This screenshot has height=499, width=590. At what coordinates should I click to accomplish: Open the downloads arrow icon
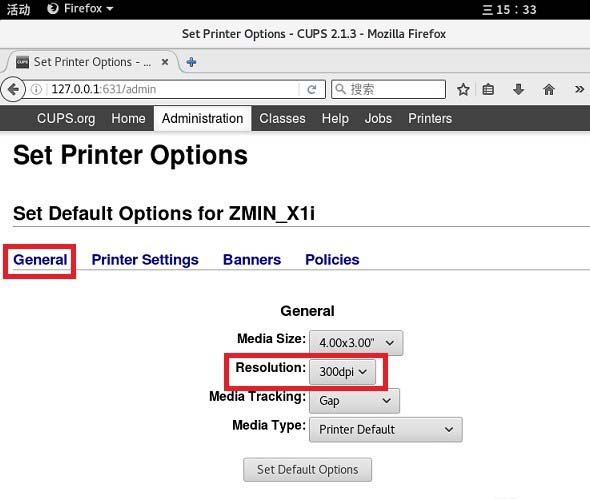tap(519, 90)
